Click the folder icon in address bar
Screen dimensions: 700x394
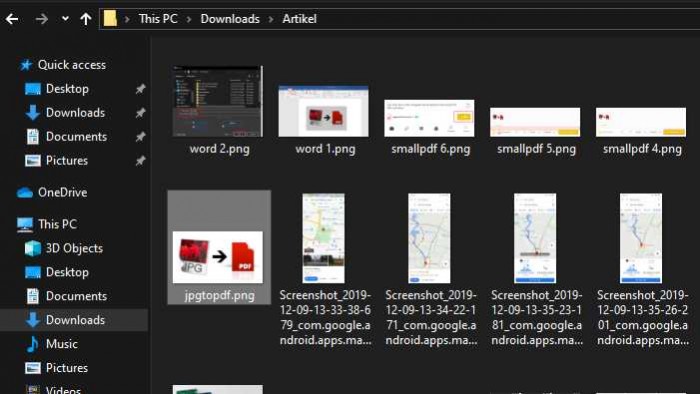(110, 19)
